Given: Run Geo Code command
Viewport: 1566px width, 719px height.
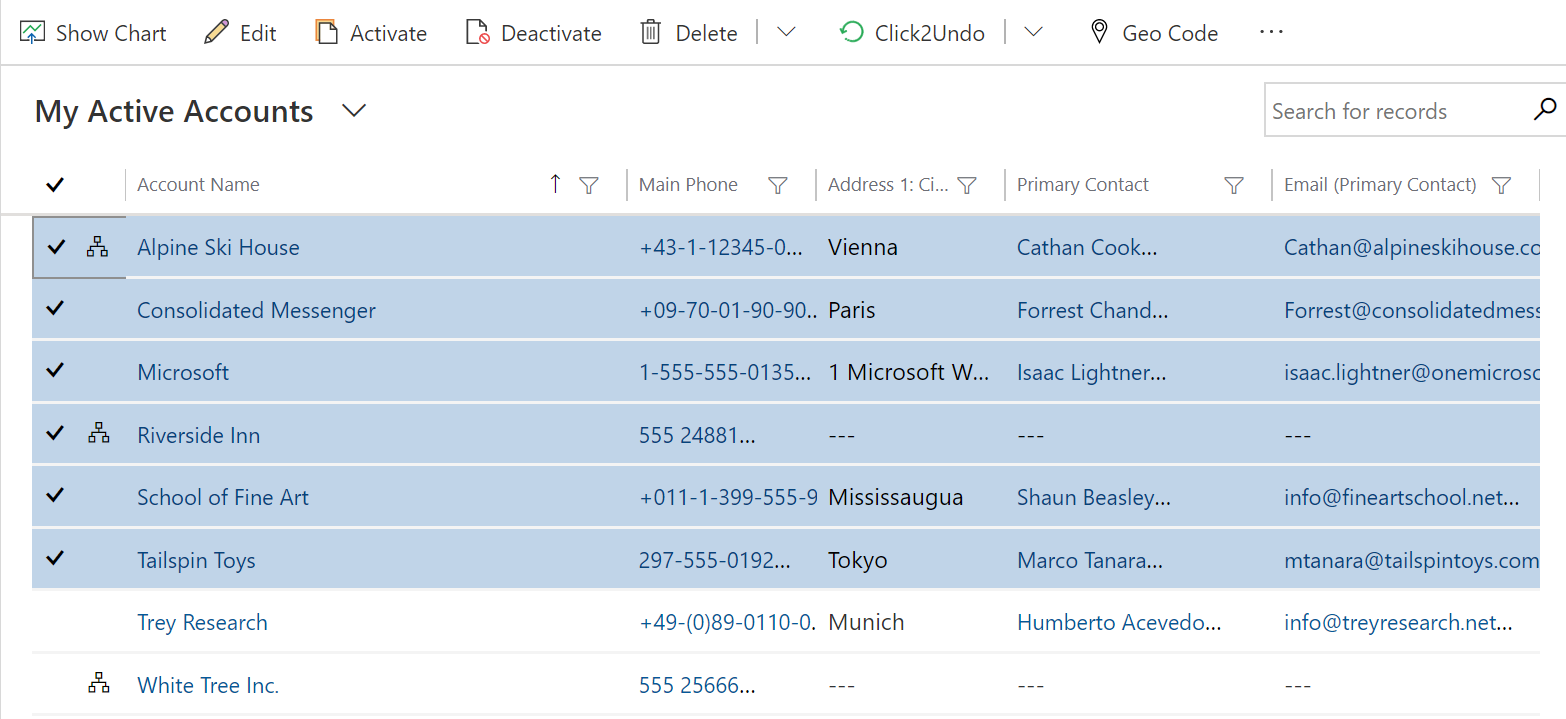Looking at the screenshot, I should 1154,33.
